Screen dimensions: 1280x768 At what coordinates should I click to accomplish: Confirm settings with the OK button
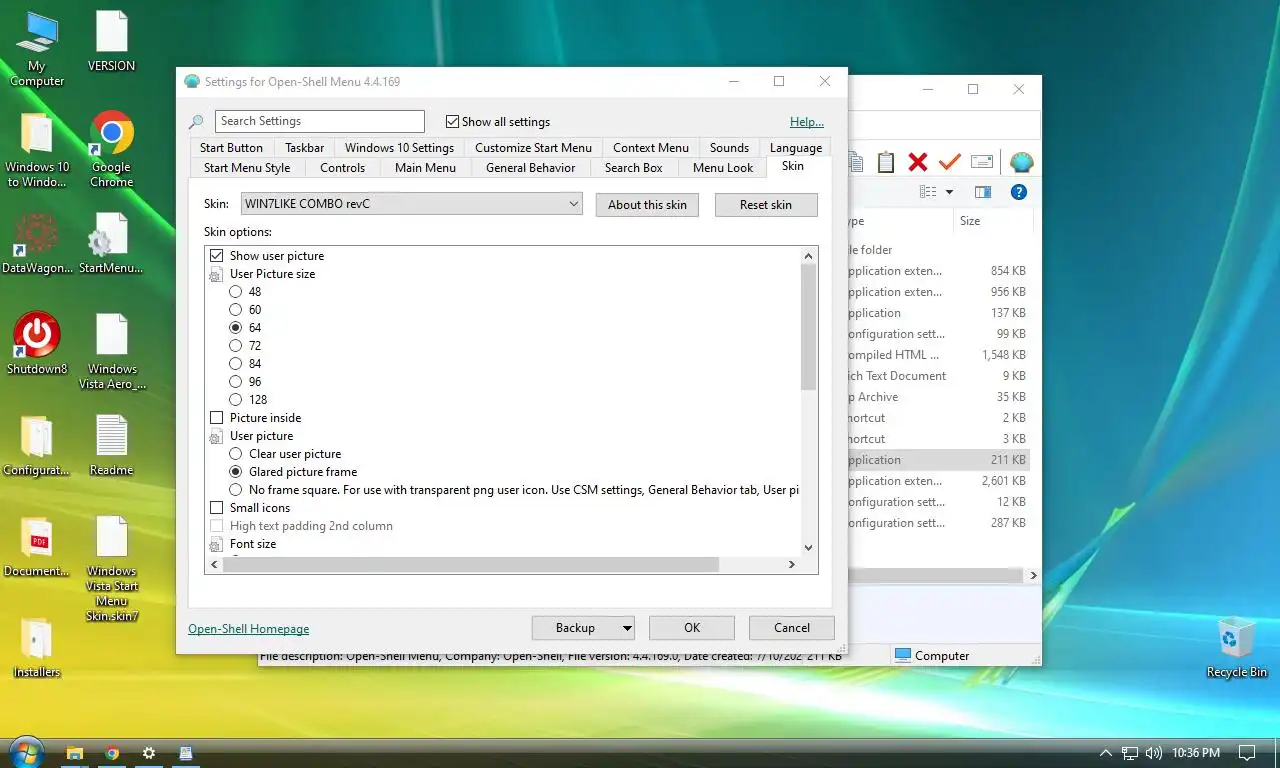[x=692, y=628]
